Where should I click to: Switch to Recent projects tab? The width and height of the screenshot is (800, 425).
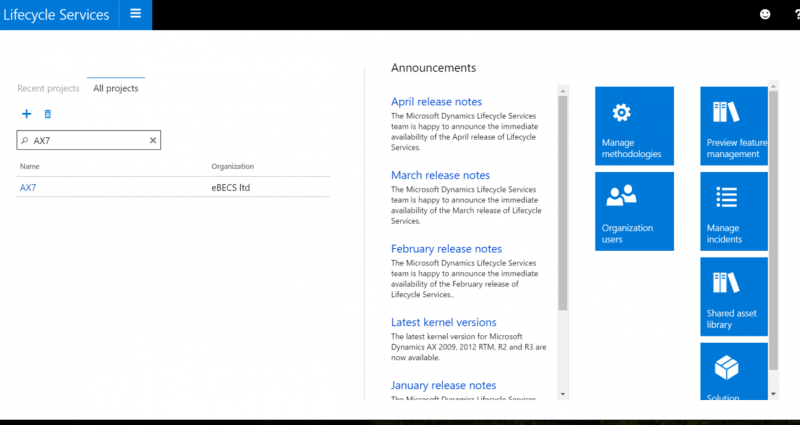point(48,88)
